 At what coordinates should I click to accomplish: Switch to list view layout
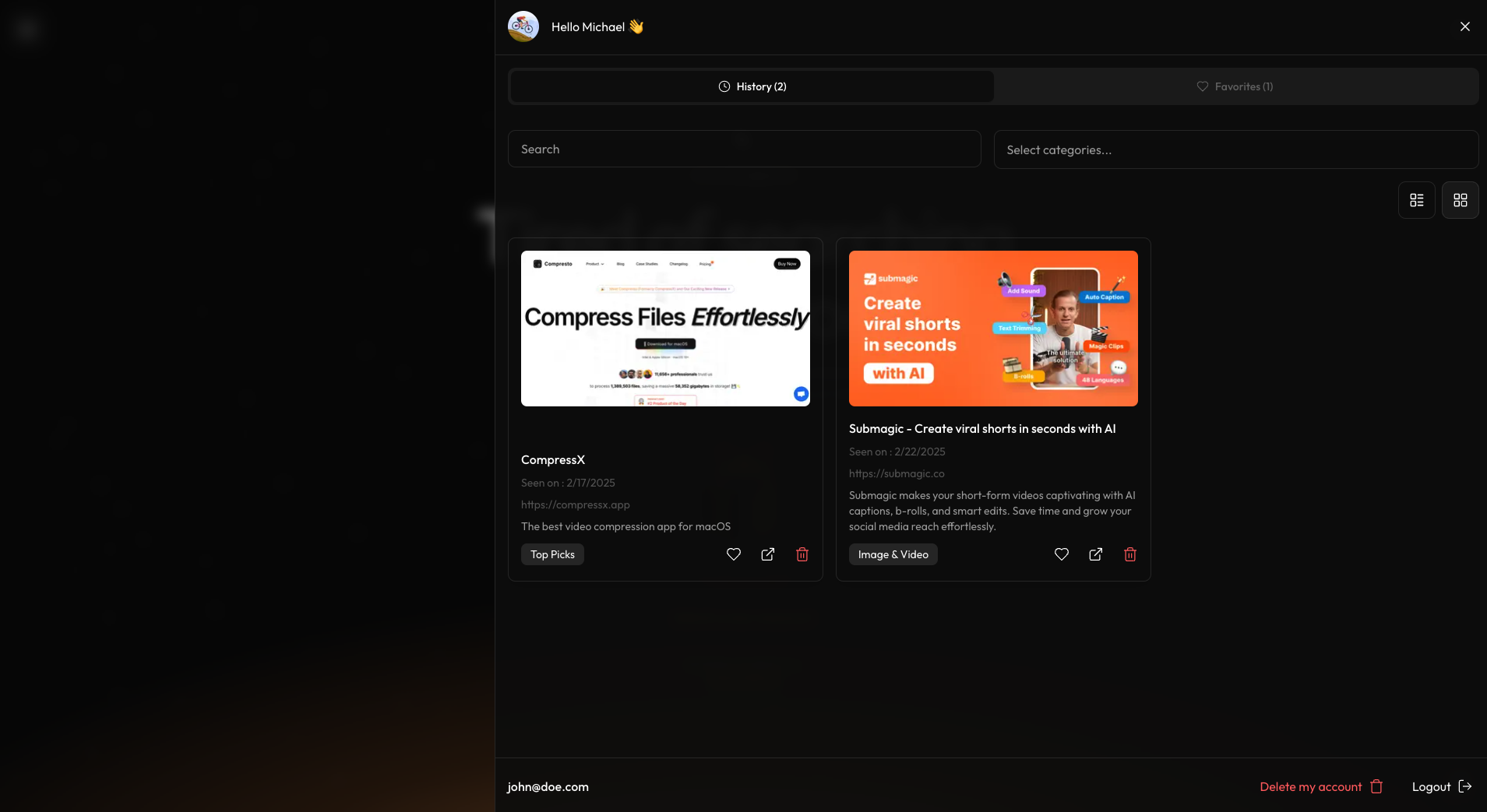click(1417, 200)
